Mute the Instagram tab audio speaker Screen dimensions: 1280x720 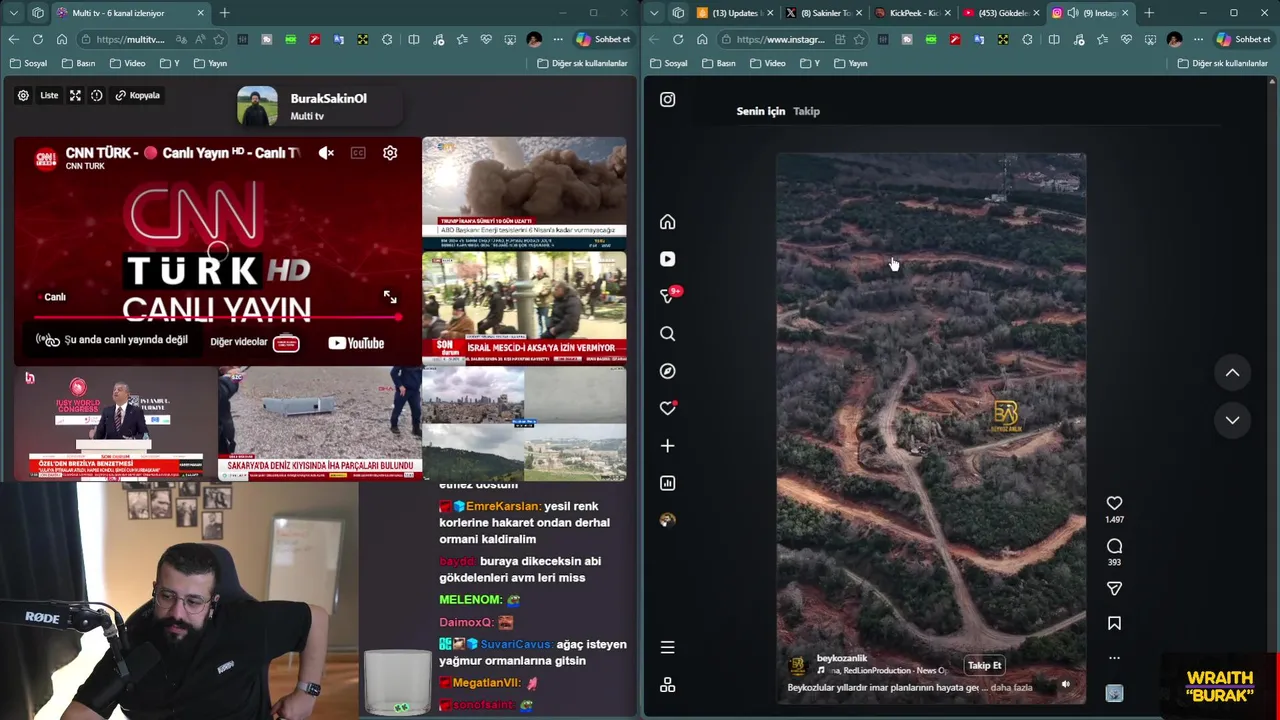coord(1073,13)
